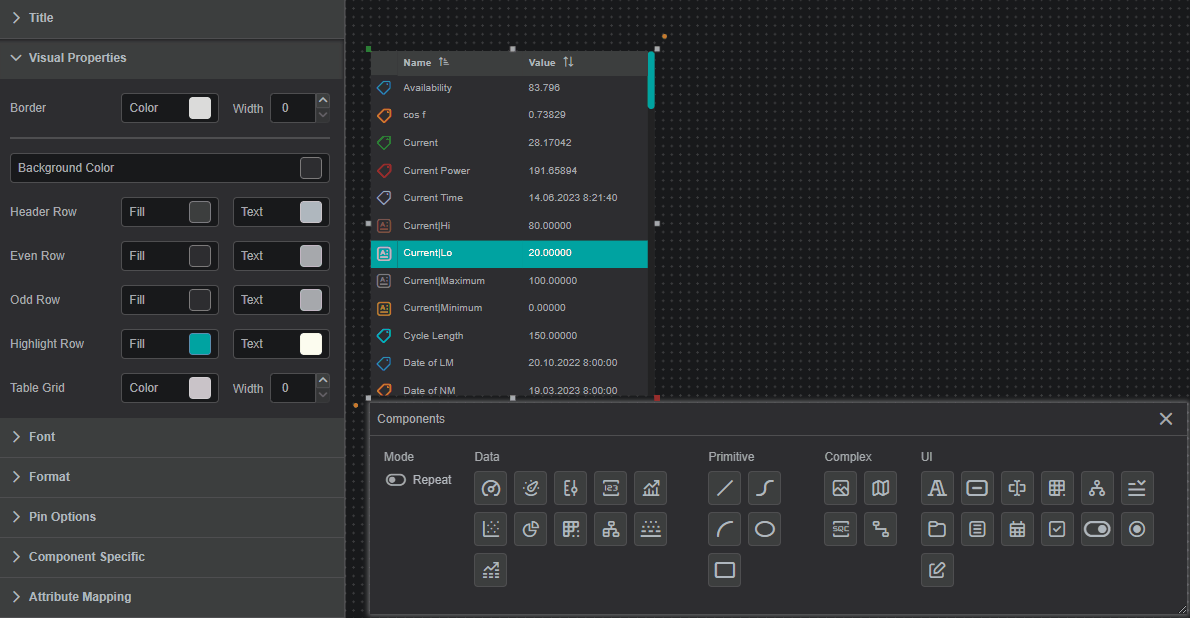The height and width of the screenshot is (618, 1190).
Task: Add the Data section grid table component
Action: click(571, 529)
